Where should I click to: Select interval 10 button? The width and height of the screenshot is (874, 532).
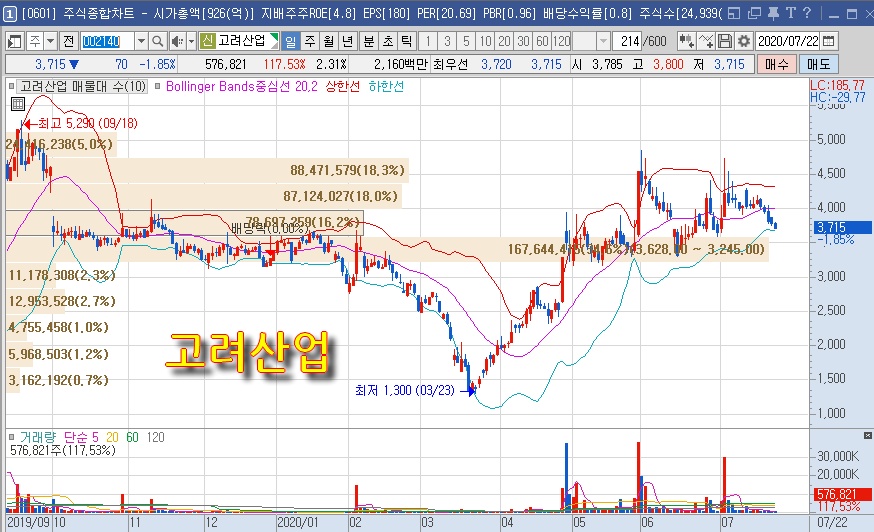click(485, 41)
